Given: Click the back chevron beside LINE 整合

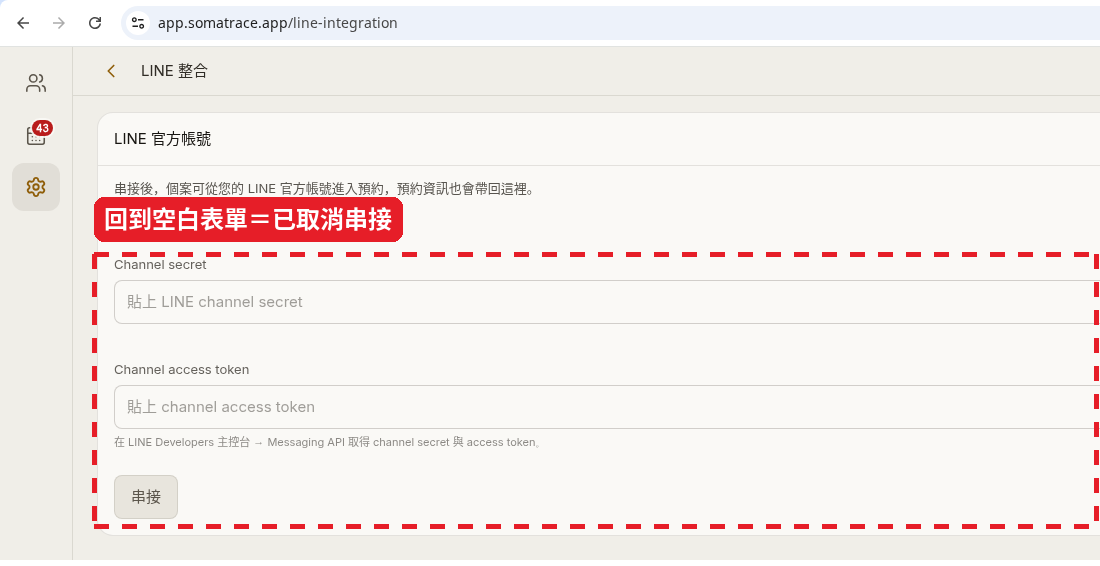Looking at the screenshot, I should coord(111,71).
